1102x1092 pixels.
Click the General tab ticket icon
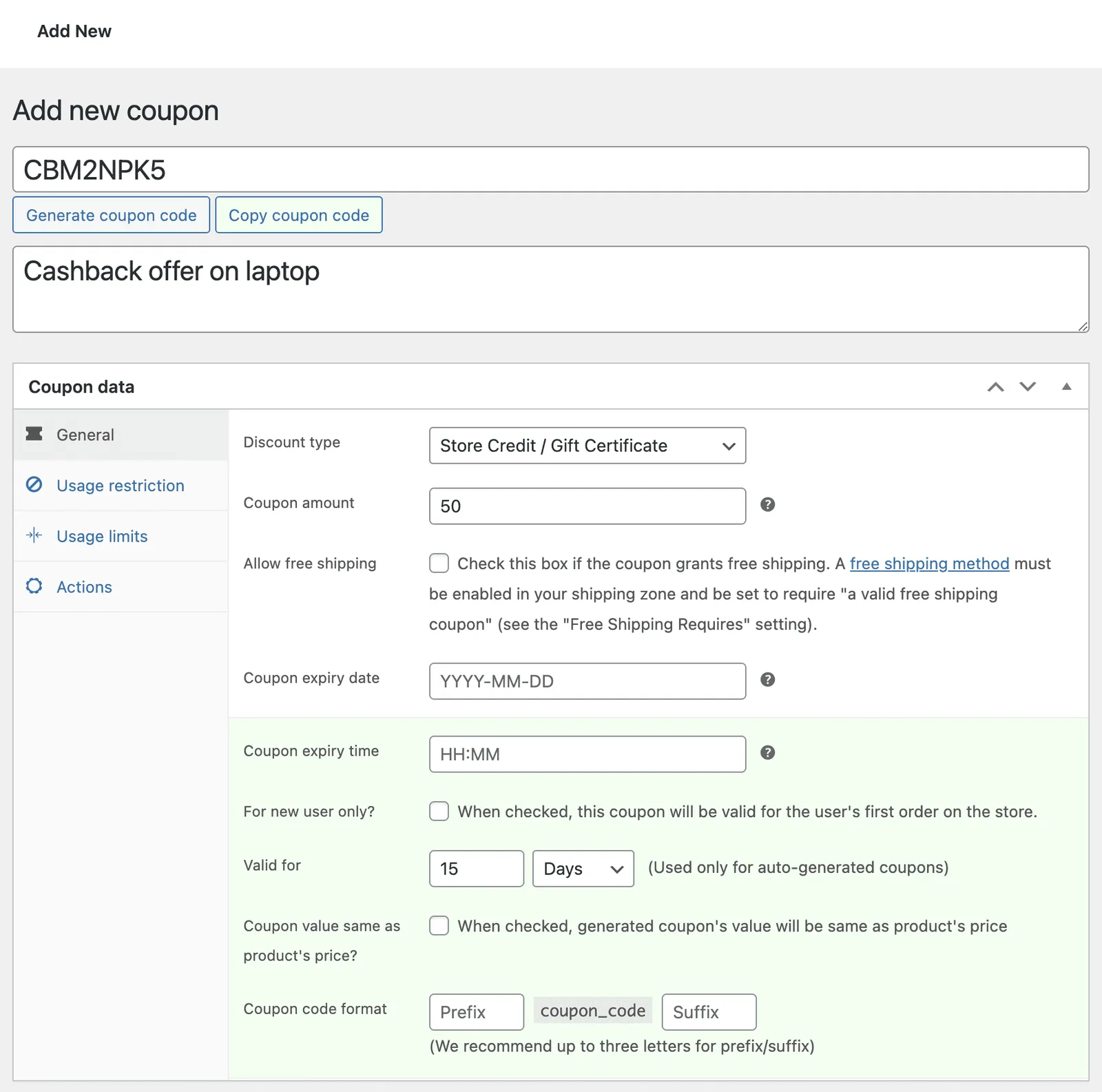point(34,434)
